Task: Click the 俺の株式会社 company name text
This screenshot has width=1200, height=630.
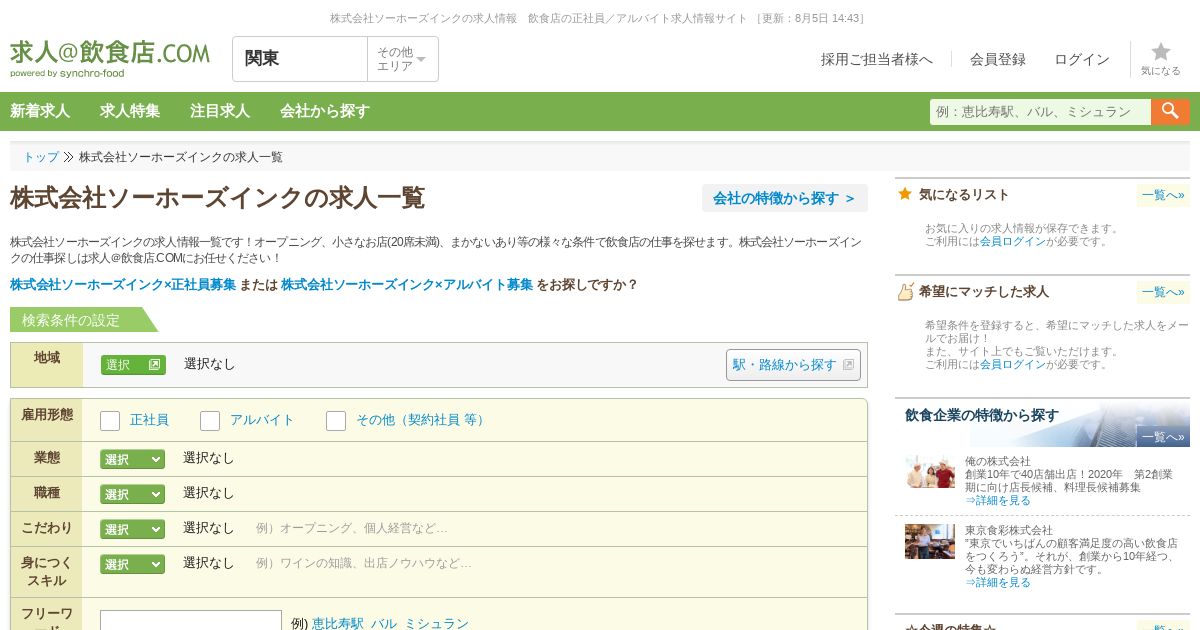Action: click(998, 461)
